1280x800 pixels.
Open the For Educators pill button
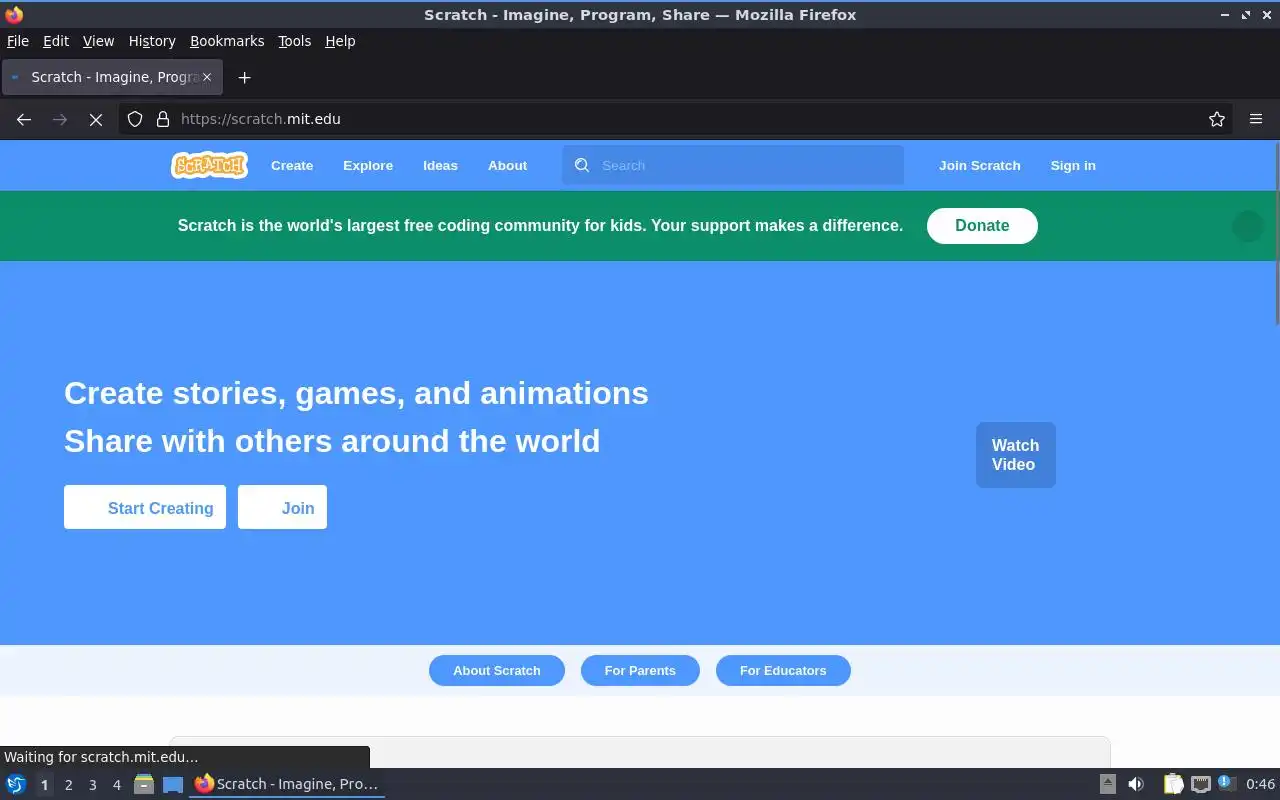point(783,670)
